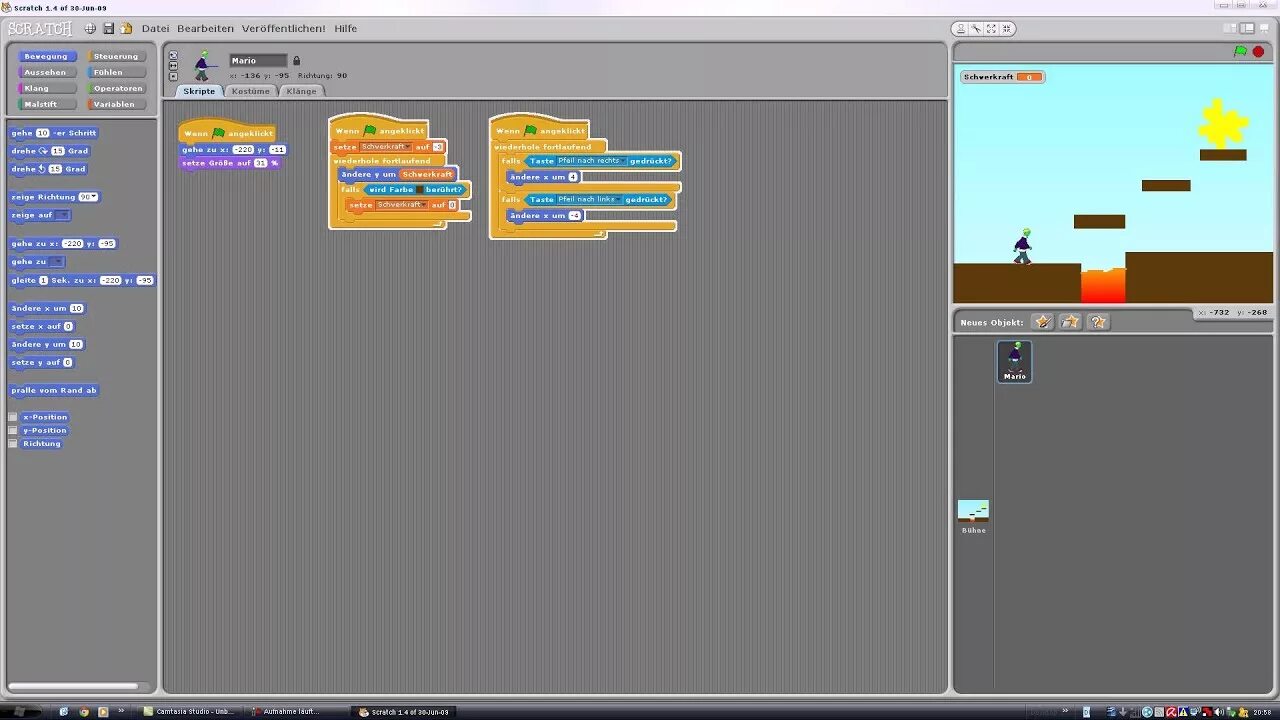Viewport: 1280px width, 720px height.
Task: Click the gleite 1 Sek. zu x y block
Action: point(82,281)
